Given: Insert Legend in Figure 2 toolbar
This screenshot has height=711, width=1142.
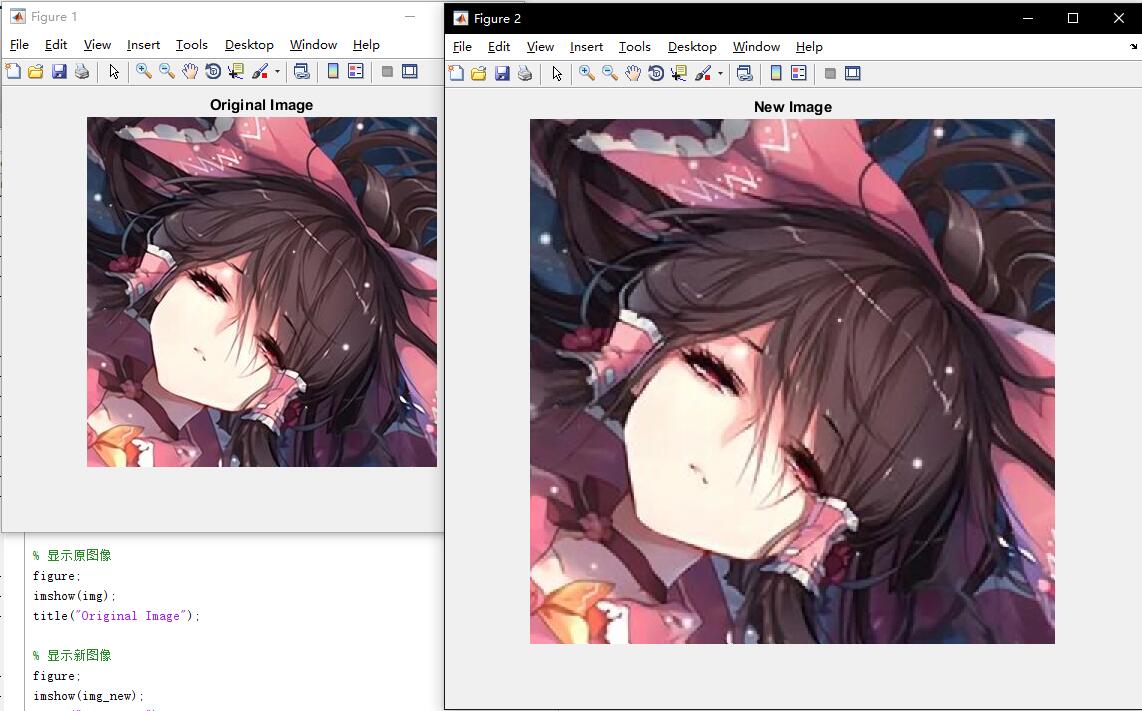Looking at the screenshot, I should tap(798, 73).
